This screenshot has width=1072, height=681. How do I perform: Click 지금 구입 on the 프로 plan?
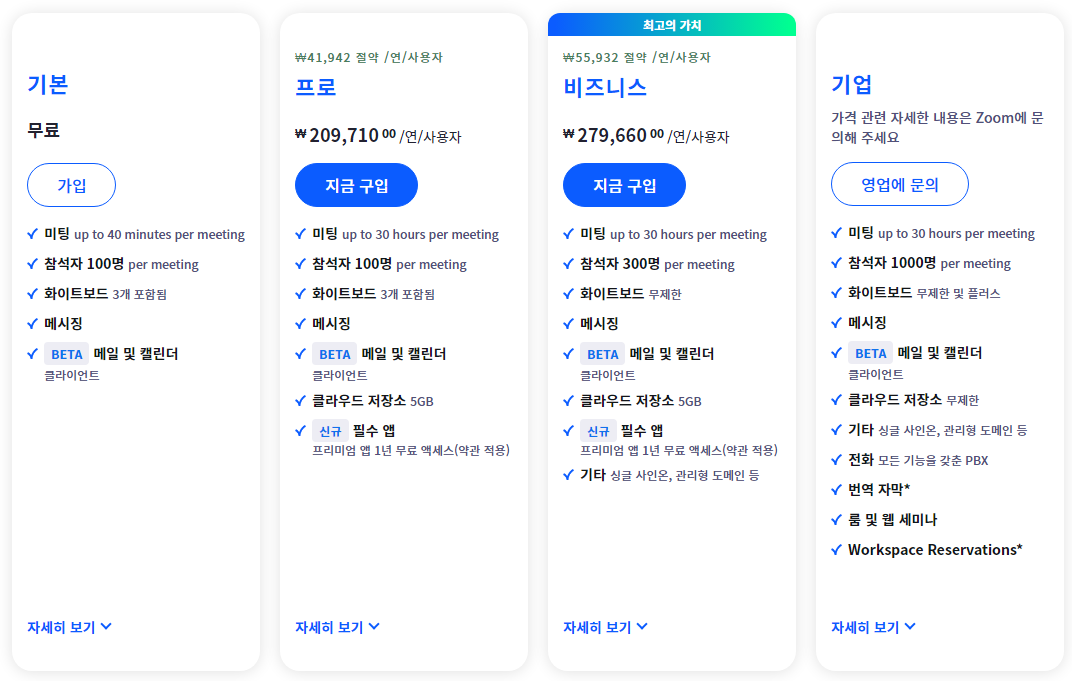[356, 184]
